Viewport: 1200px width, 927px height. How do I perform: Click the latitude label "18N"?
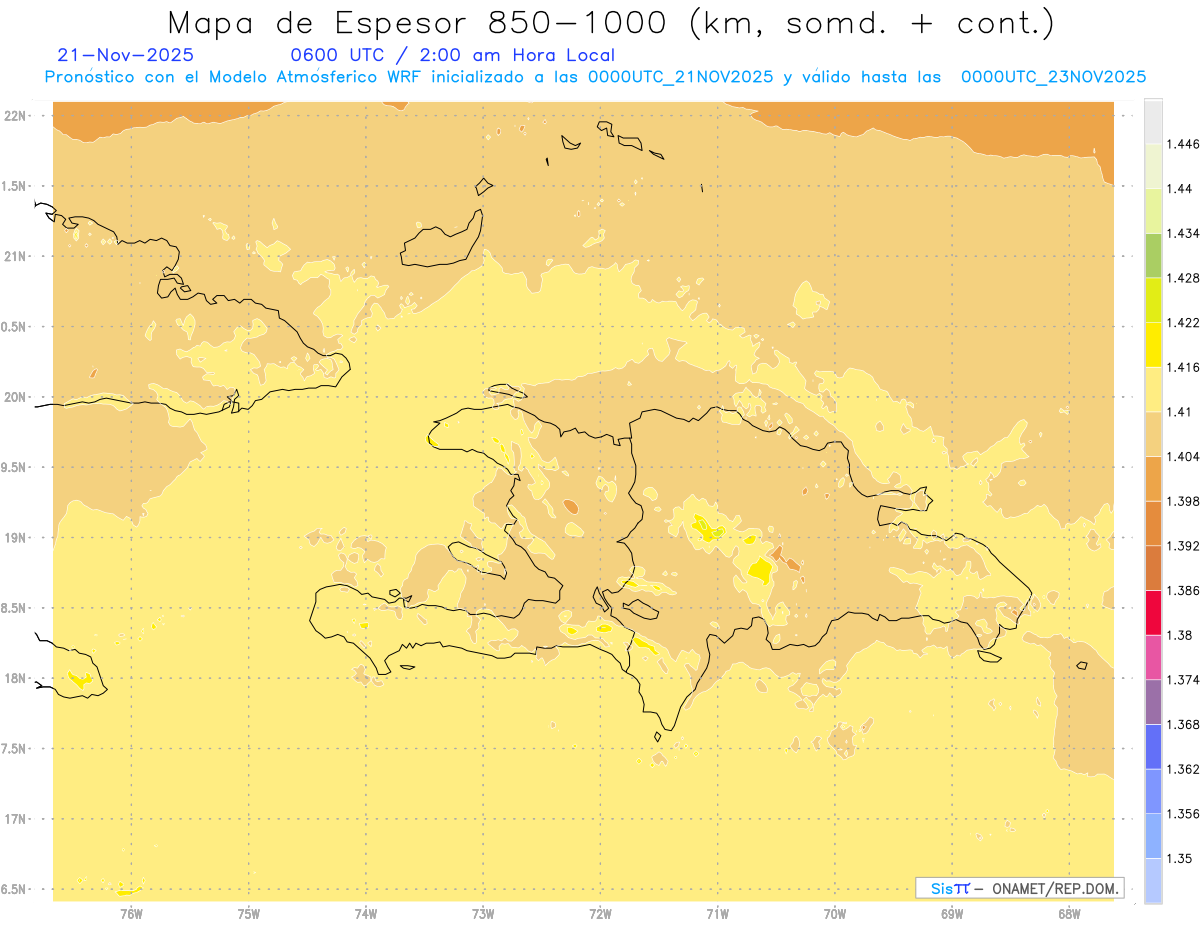14,679
